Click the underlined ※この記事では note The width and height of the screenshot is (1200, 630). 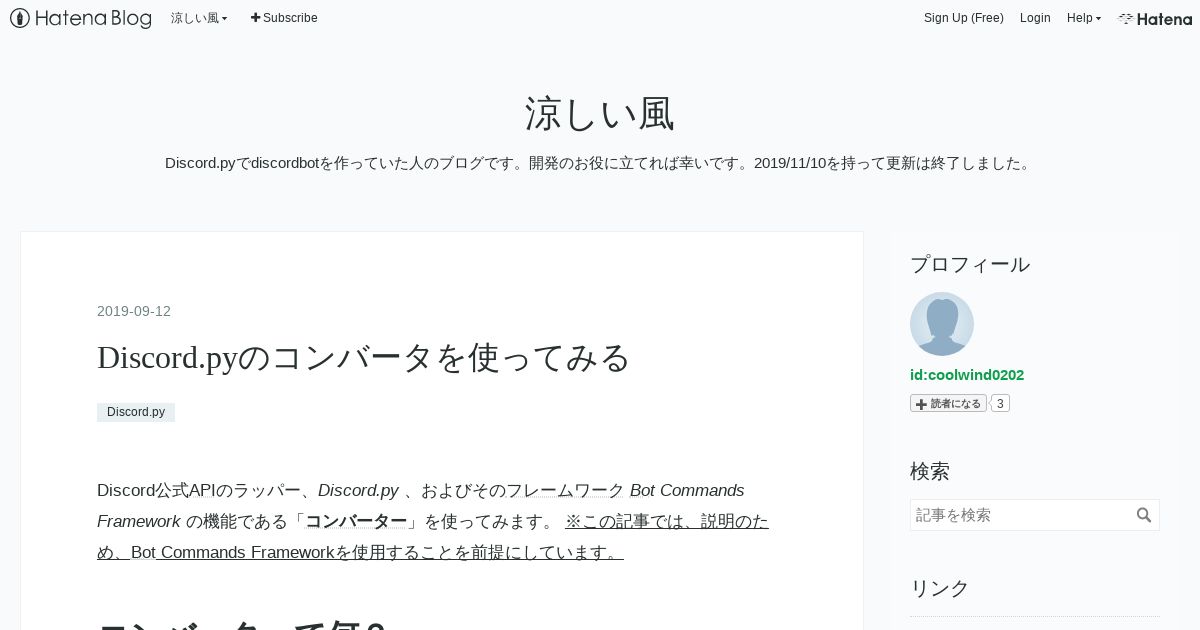click(433, 536)
